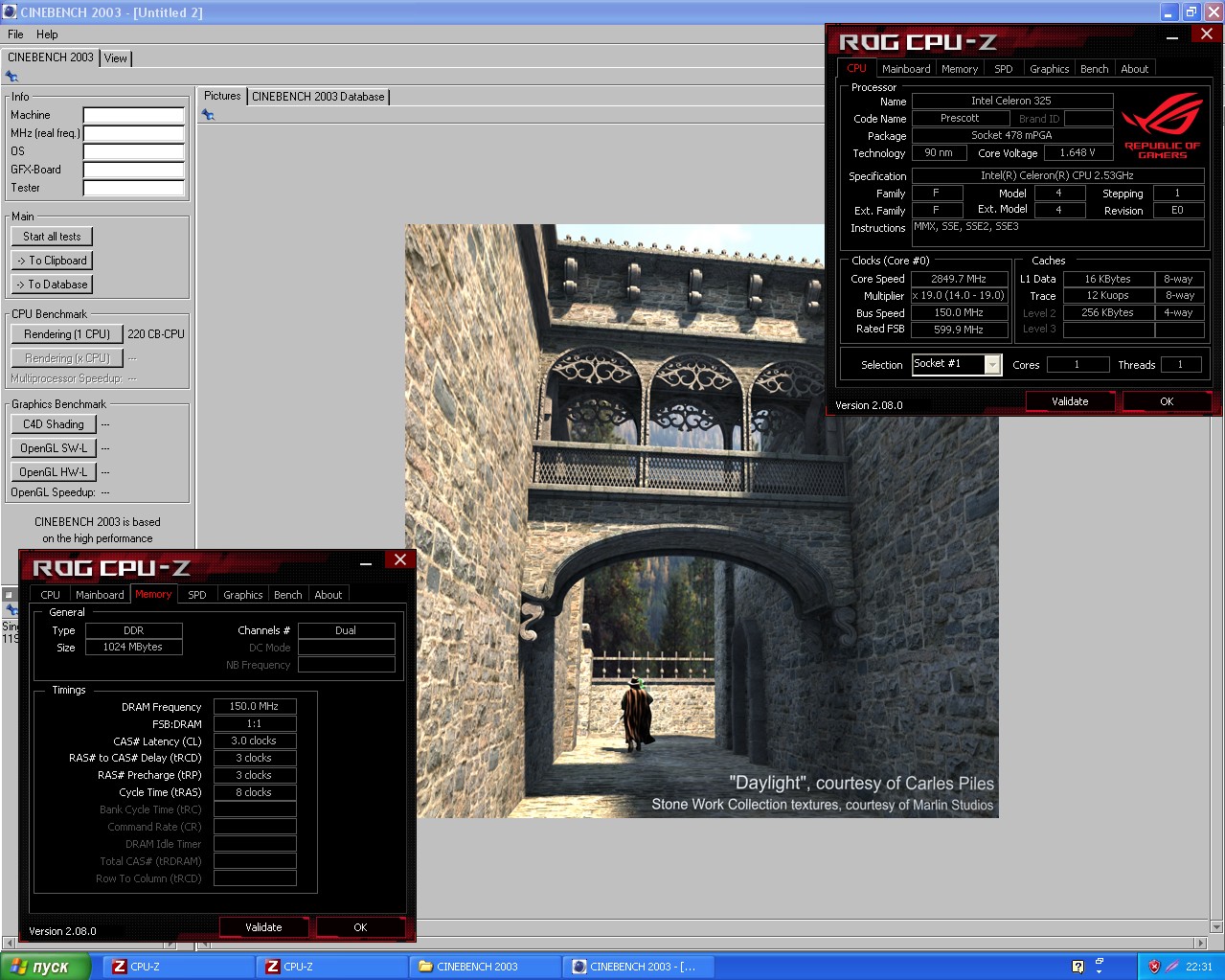Minimize the Memory CPU-Z window
This screenshot has height=980, width=1225.
[x=366, y=562]
